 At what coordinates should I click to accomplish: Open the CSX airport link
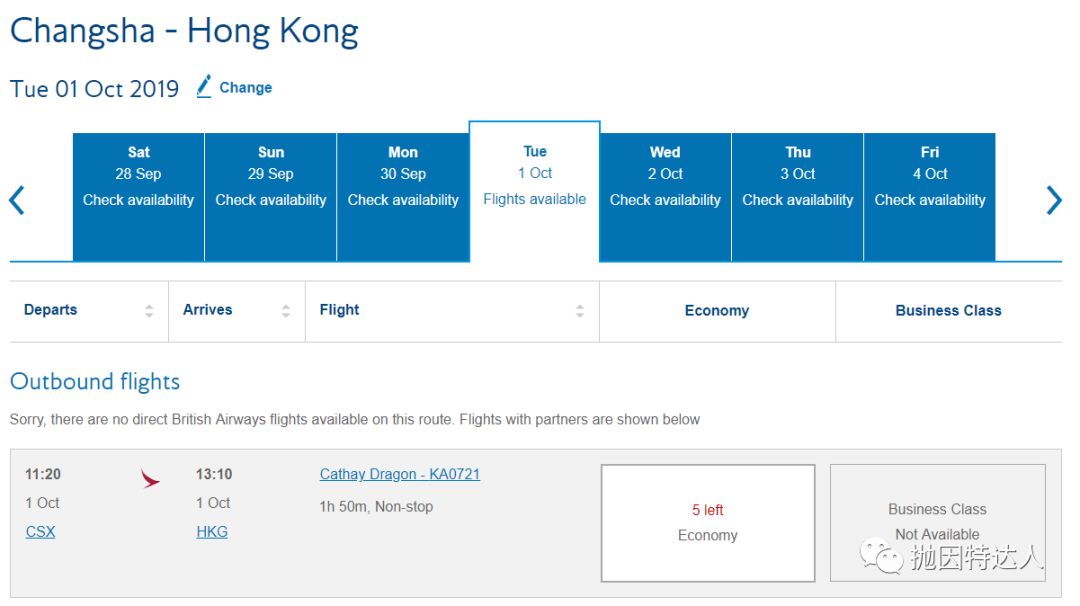coord(40,532)
